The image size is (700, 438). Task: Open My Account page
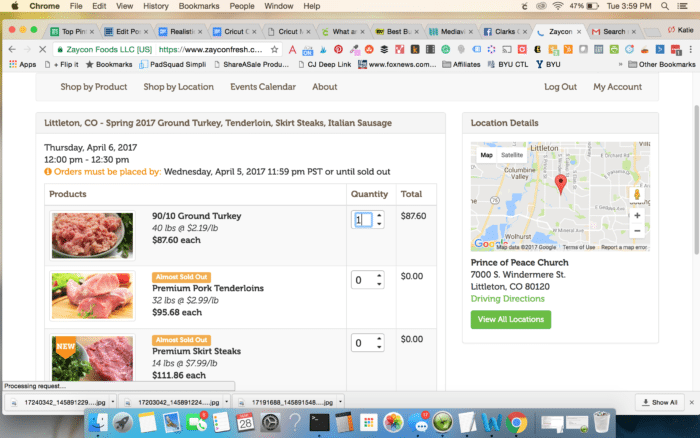pyautogui.click(x=617, y=87)
